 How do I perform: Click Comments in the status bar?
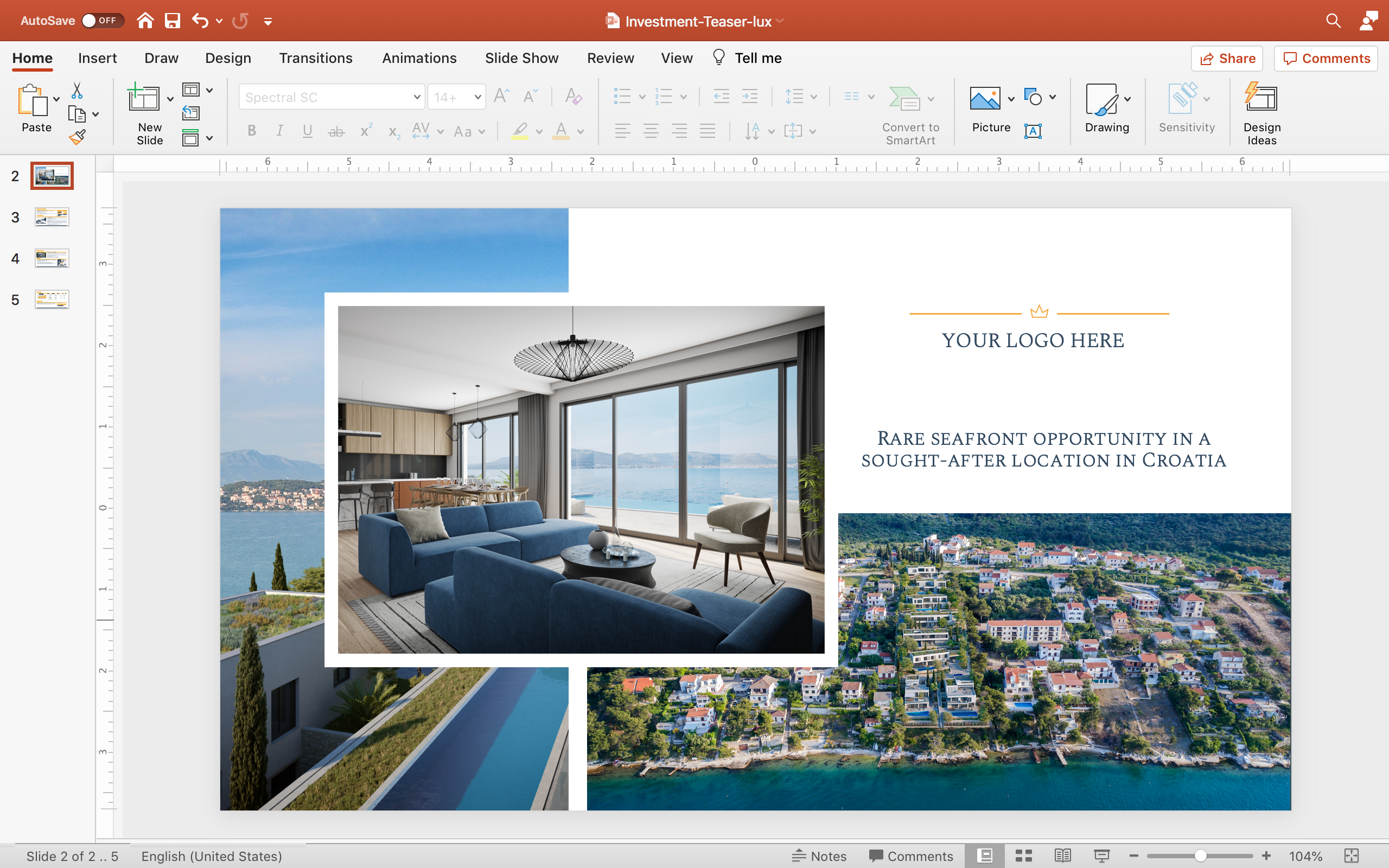coord(910,856)
